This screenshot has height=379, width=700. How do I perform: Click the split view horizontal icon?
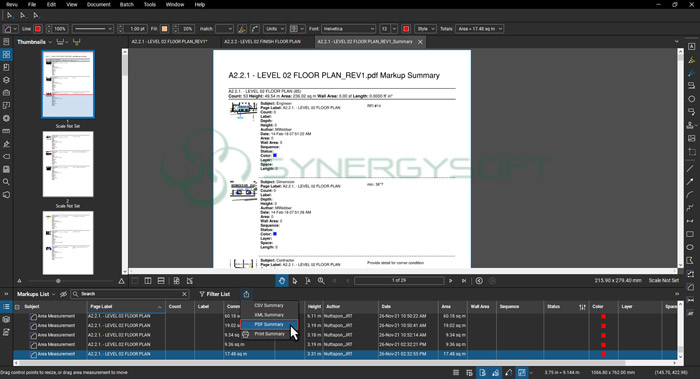tap(161, 281)
